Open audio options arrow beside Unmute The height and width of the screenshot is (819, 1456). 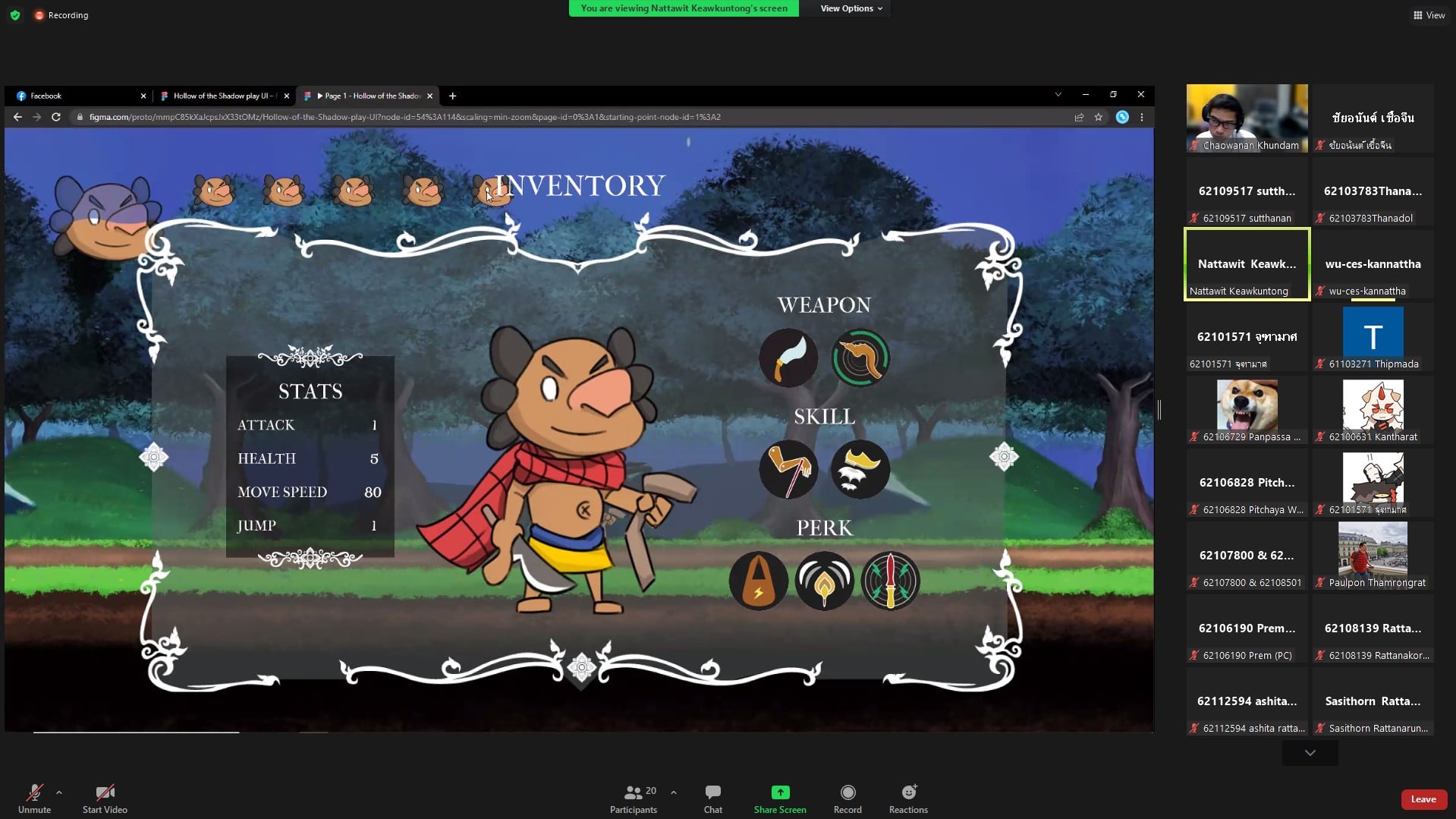point(59,792)
